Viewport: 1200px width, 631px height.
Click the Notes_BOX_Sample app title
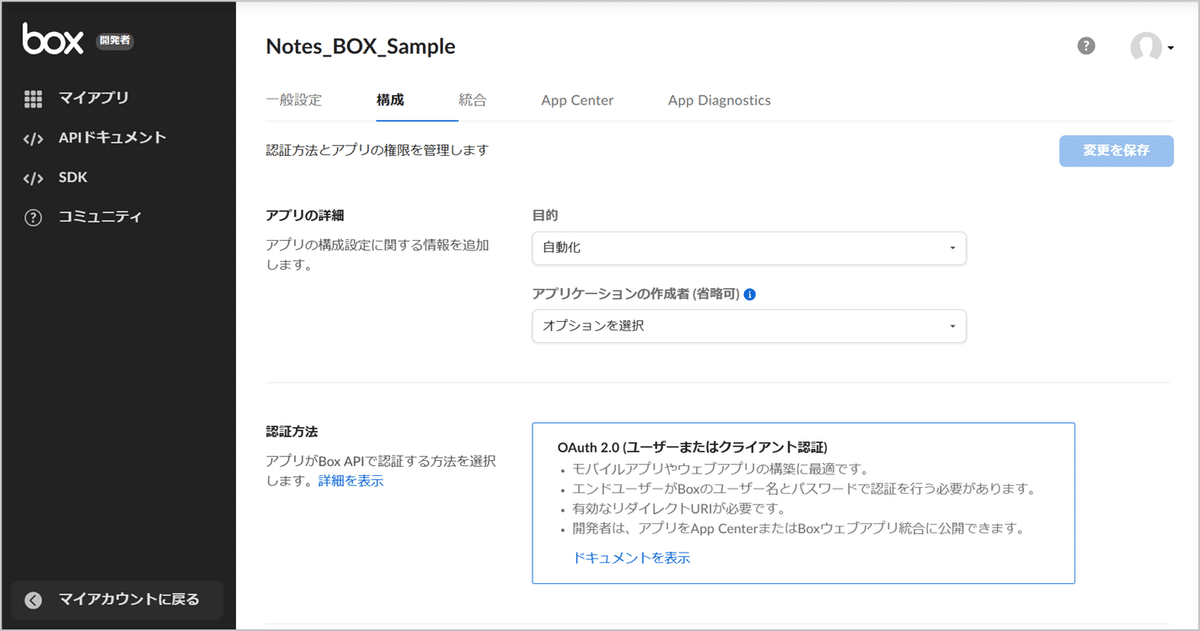360,46
